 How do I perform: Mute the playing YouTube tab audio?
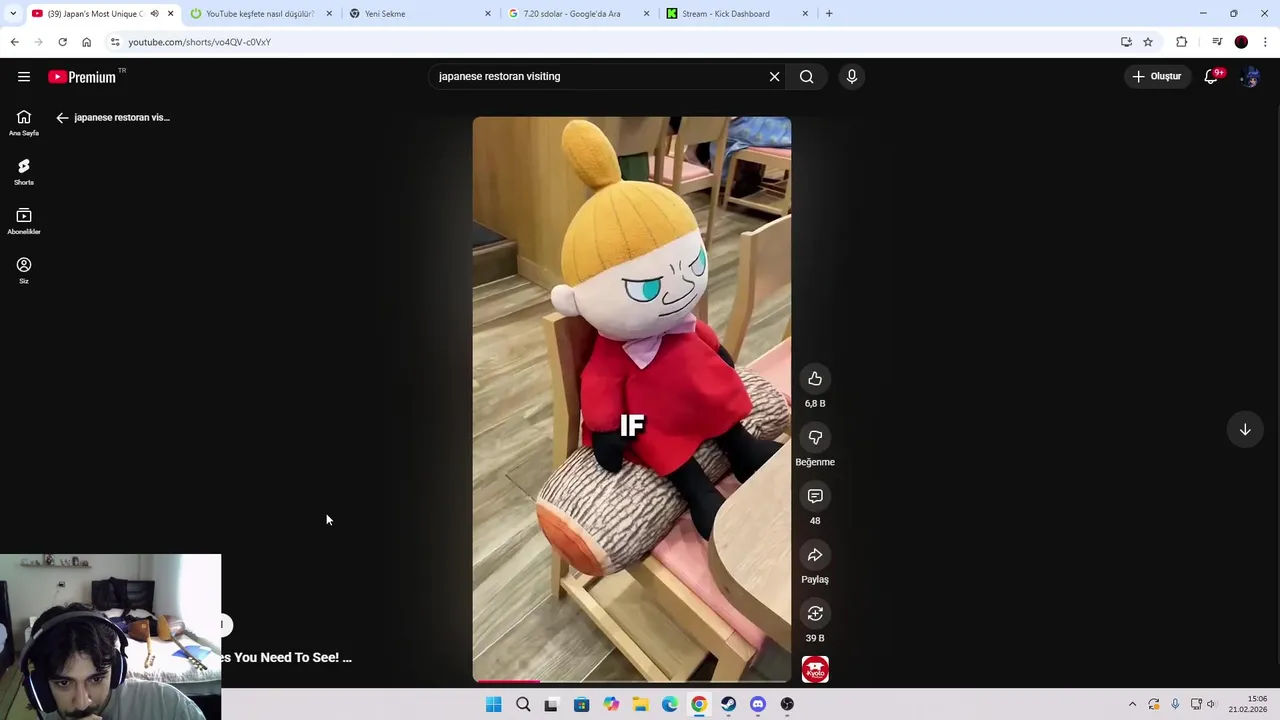pos(154,14)
